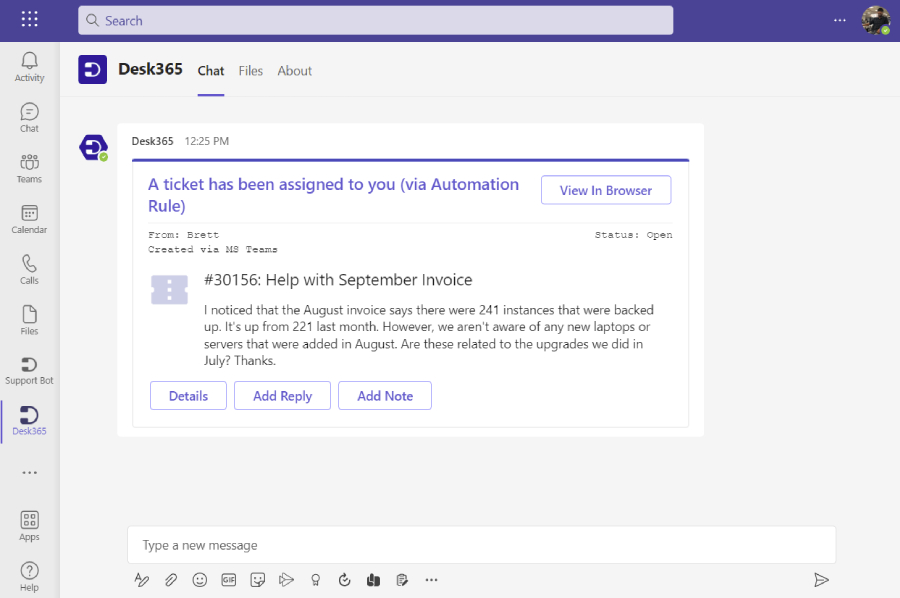The width and height of the screenshot is (900, 598).
Task: Click the Status: Open text
Action: [x=634, y=235]
